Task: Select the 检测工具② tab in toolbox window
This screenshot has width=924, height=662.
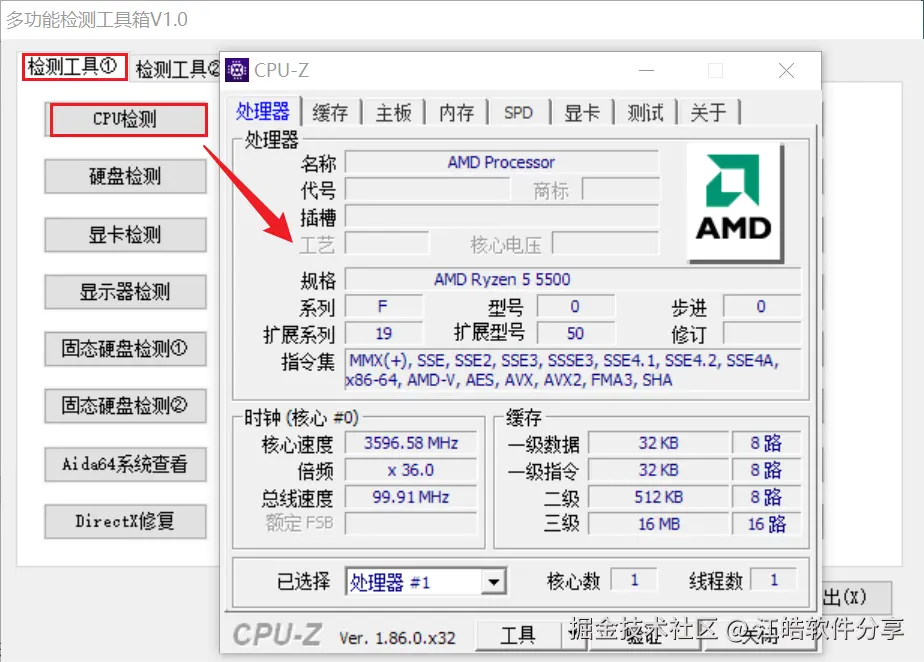Action: click(177, 70)
